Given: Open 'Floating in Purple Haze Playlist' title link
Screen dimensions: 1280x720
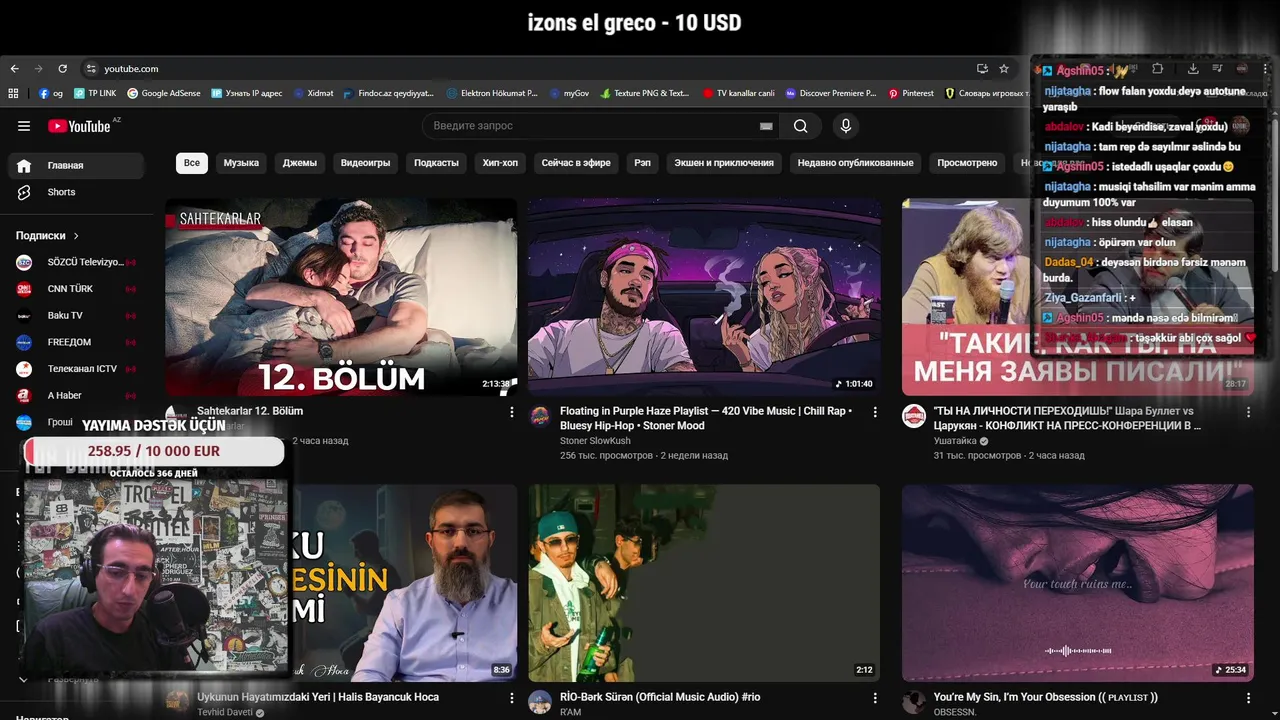Looking at the screenshot, I should click(706, 418).
